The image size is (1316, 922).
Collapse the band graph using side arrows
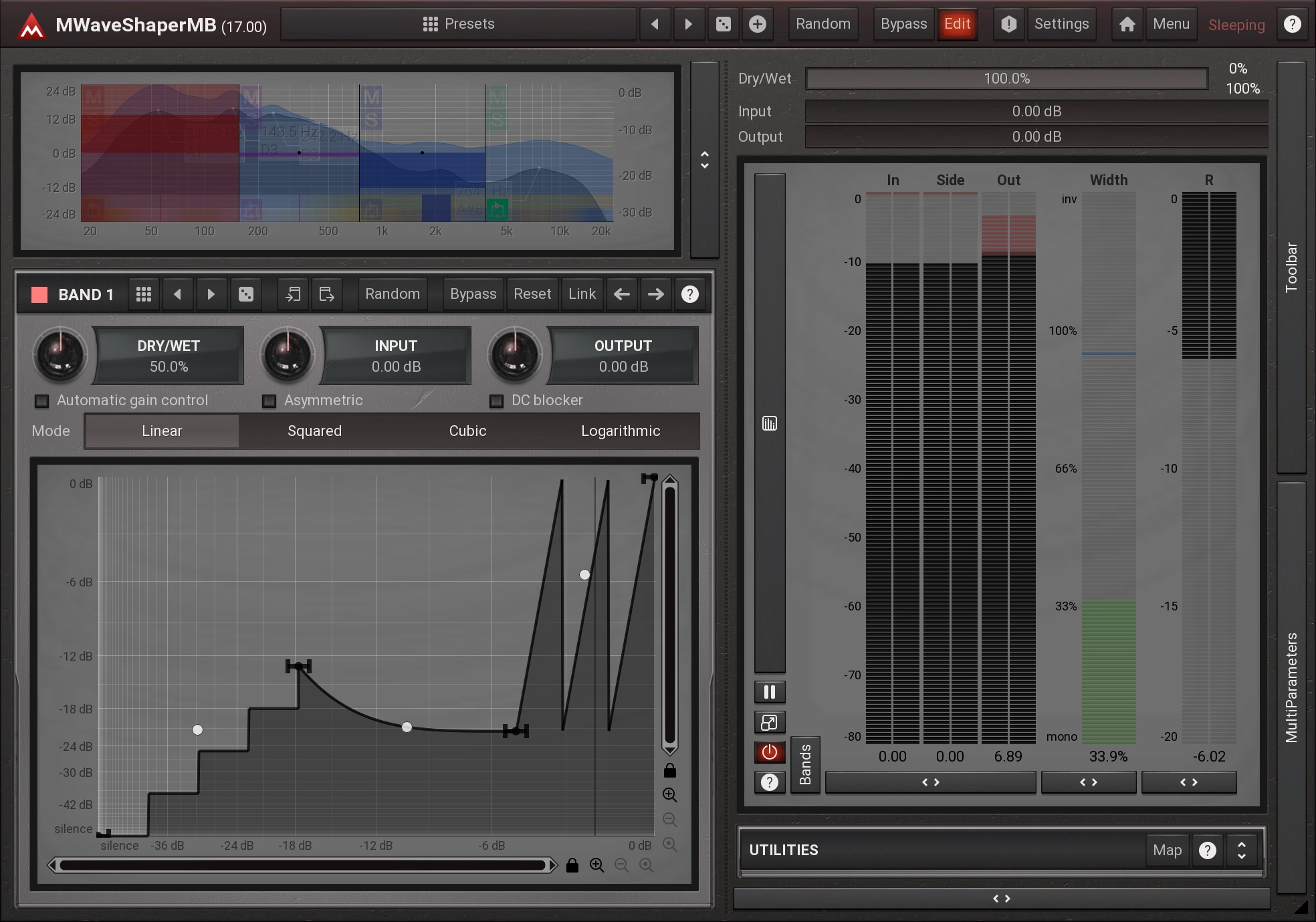pos(704,160)
